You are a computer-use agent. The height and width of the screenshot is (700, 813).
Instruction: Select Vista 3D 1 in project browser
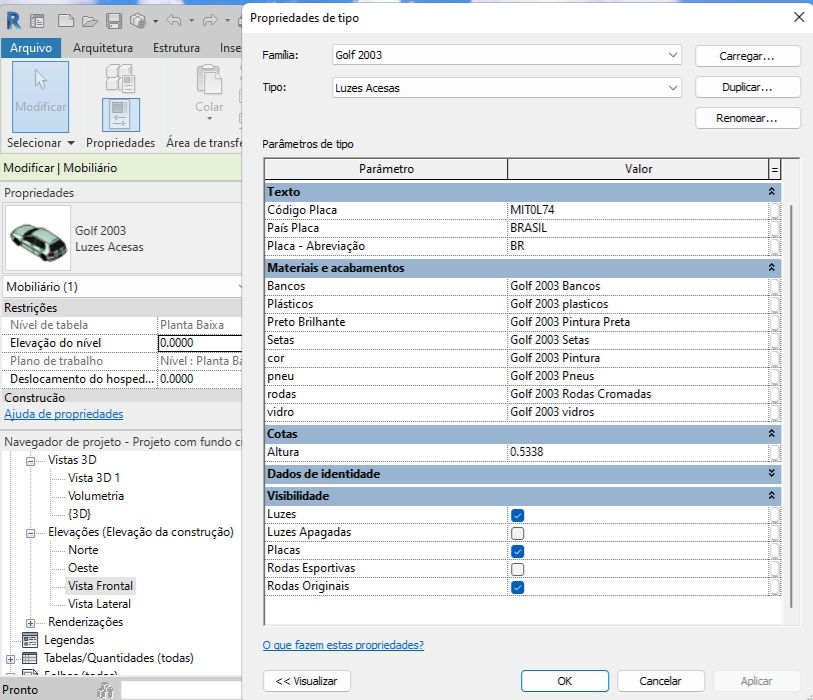click(x=94, y=478)
